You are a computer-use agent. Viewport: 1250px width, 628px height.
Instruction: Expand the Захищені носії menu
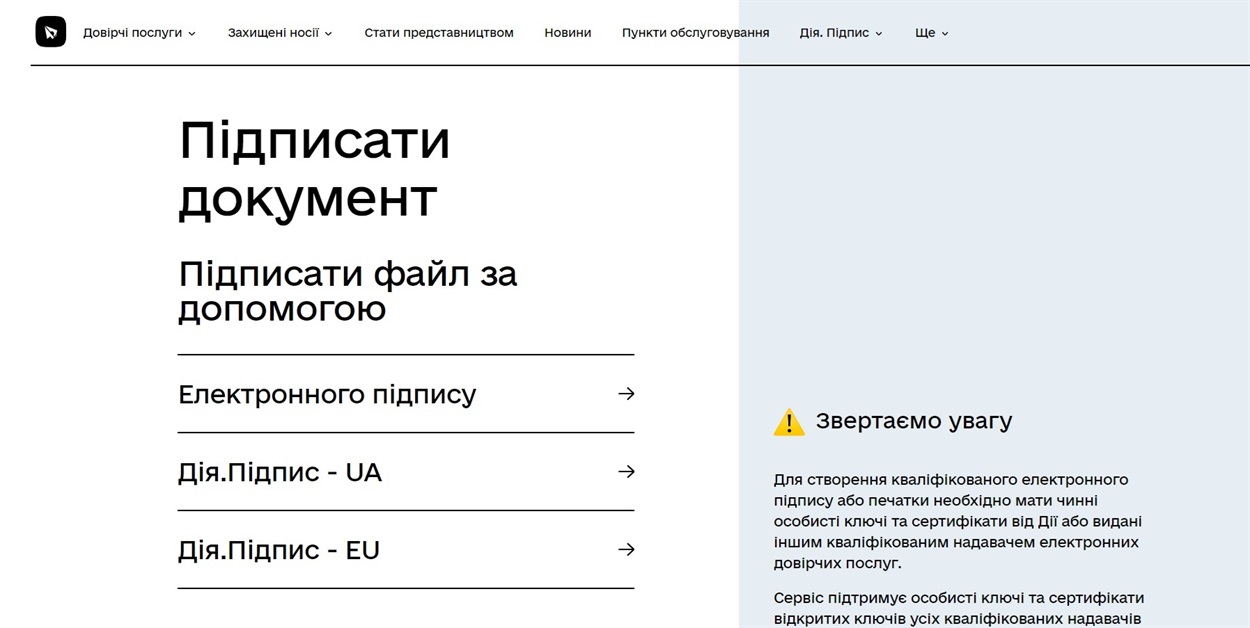pyautogui.click(x=280, y=33)
